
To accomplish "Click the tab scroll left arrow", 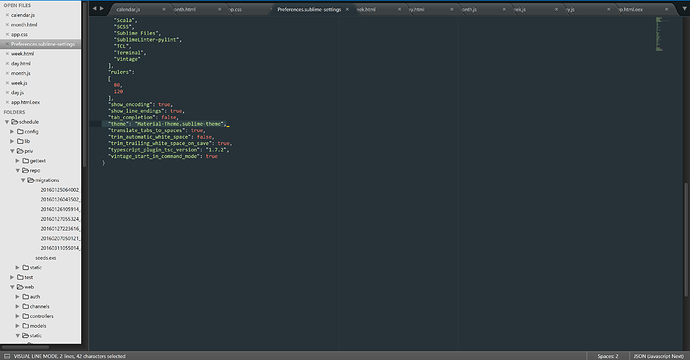I will 94,8.
